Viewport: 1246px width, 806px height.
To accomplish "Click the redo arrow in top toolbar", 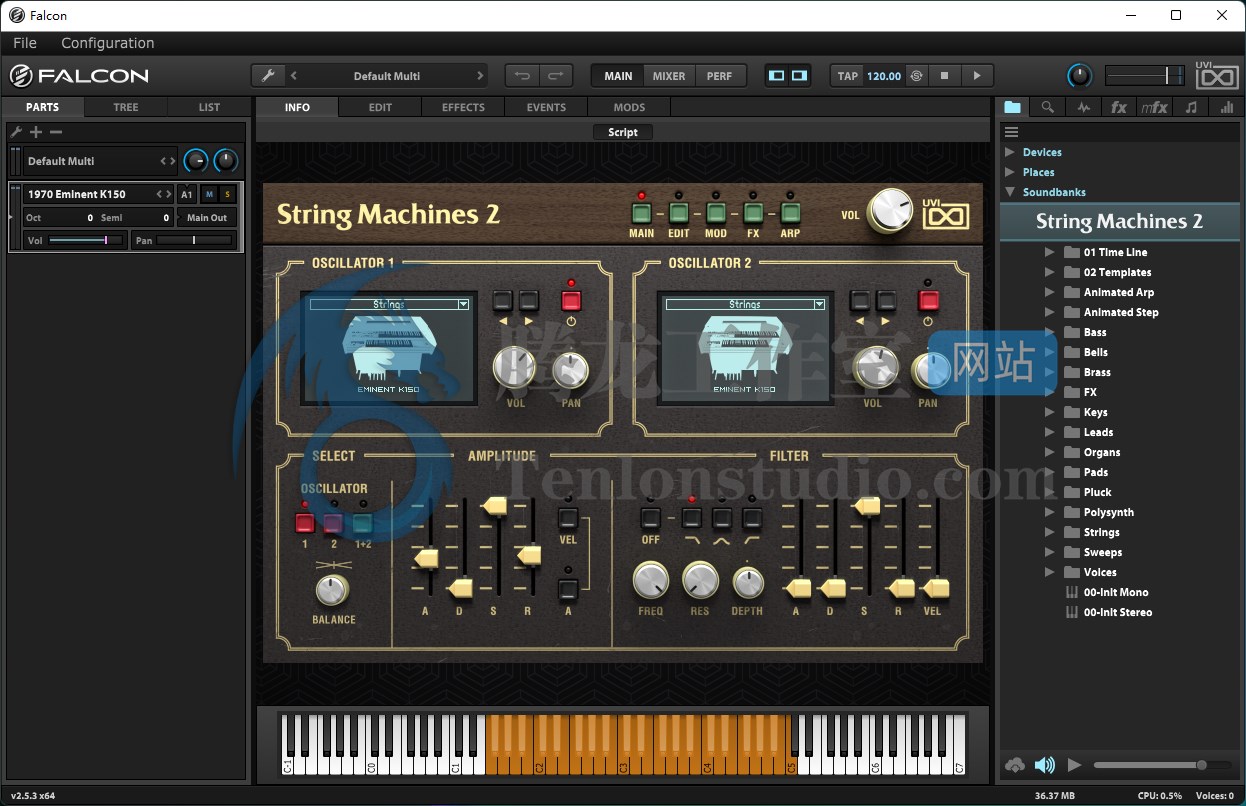I will (556, 76).
